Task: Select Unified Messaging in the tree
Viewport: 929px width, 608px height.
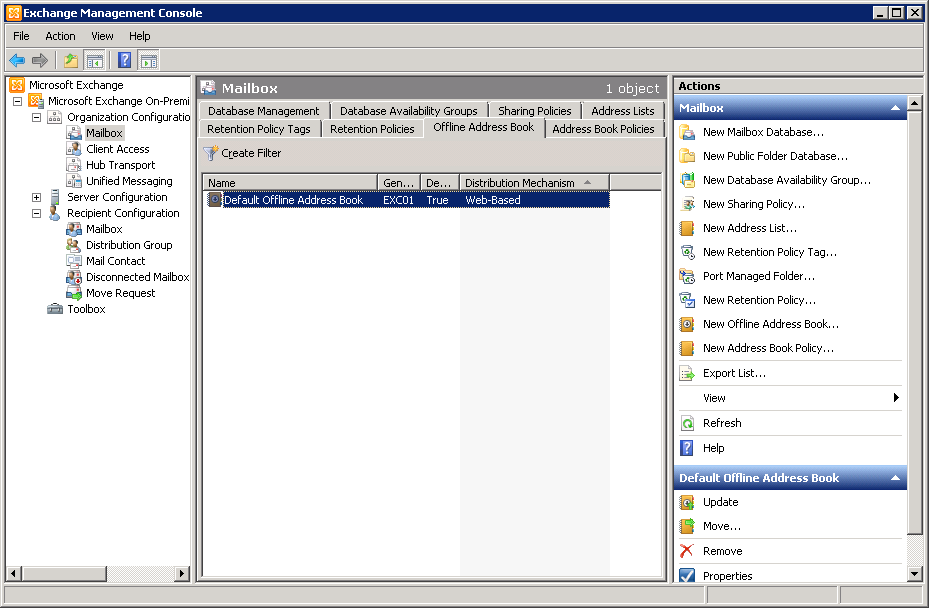Action: point(129,181)
